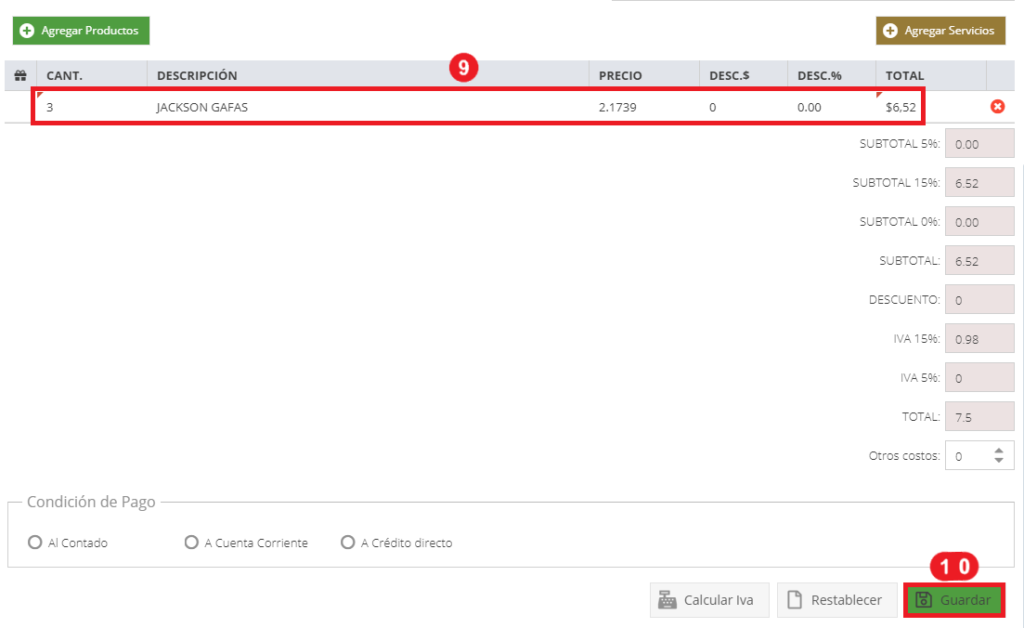The image size is (1024, 628).
Task: Click the Calcular Iva button
Action: coord(709,600)
